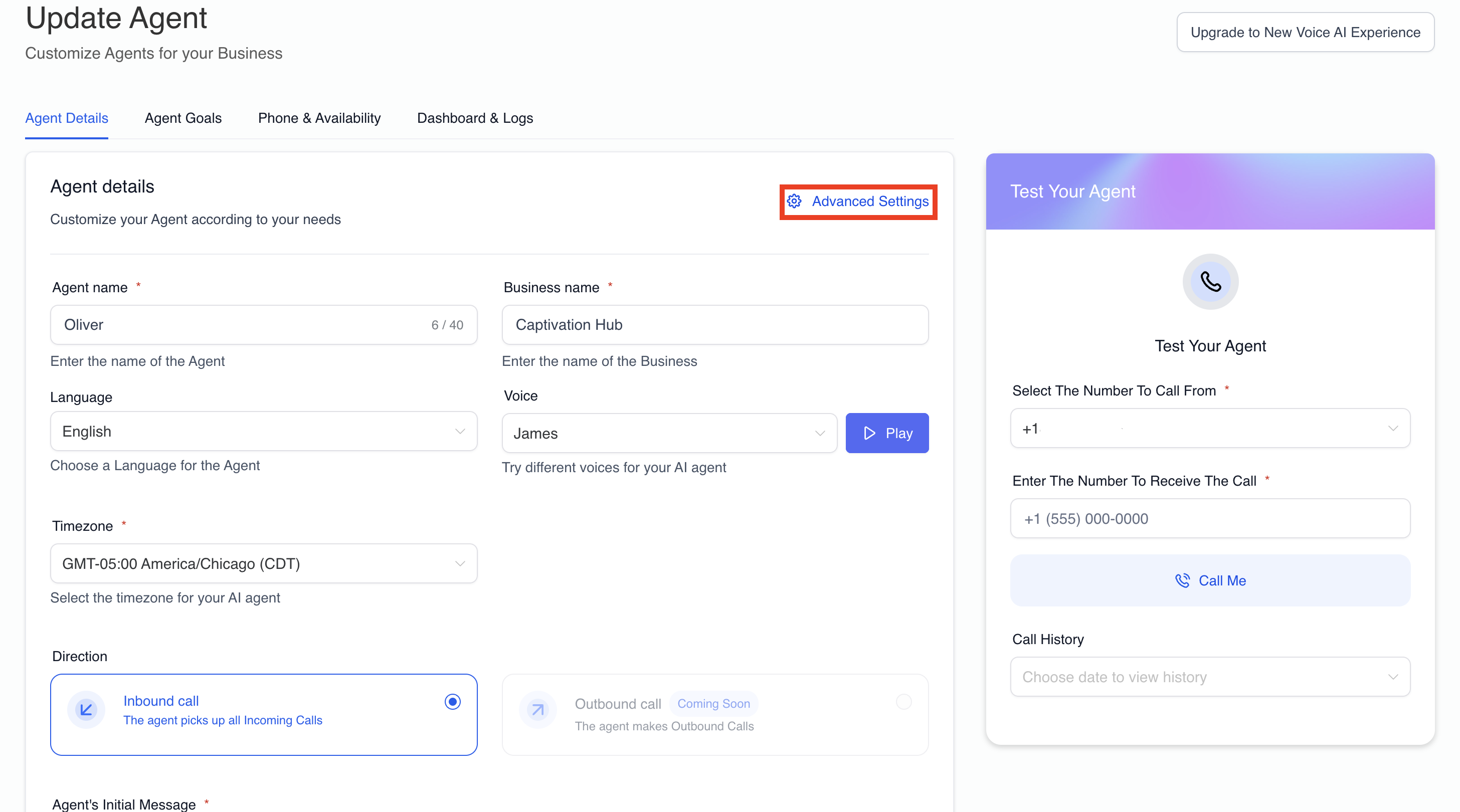The width and height of the screenshot is (1460, 812).
Task: Click the Timezone dropdown chevron arrow
Action: click(460, 564)
